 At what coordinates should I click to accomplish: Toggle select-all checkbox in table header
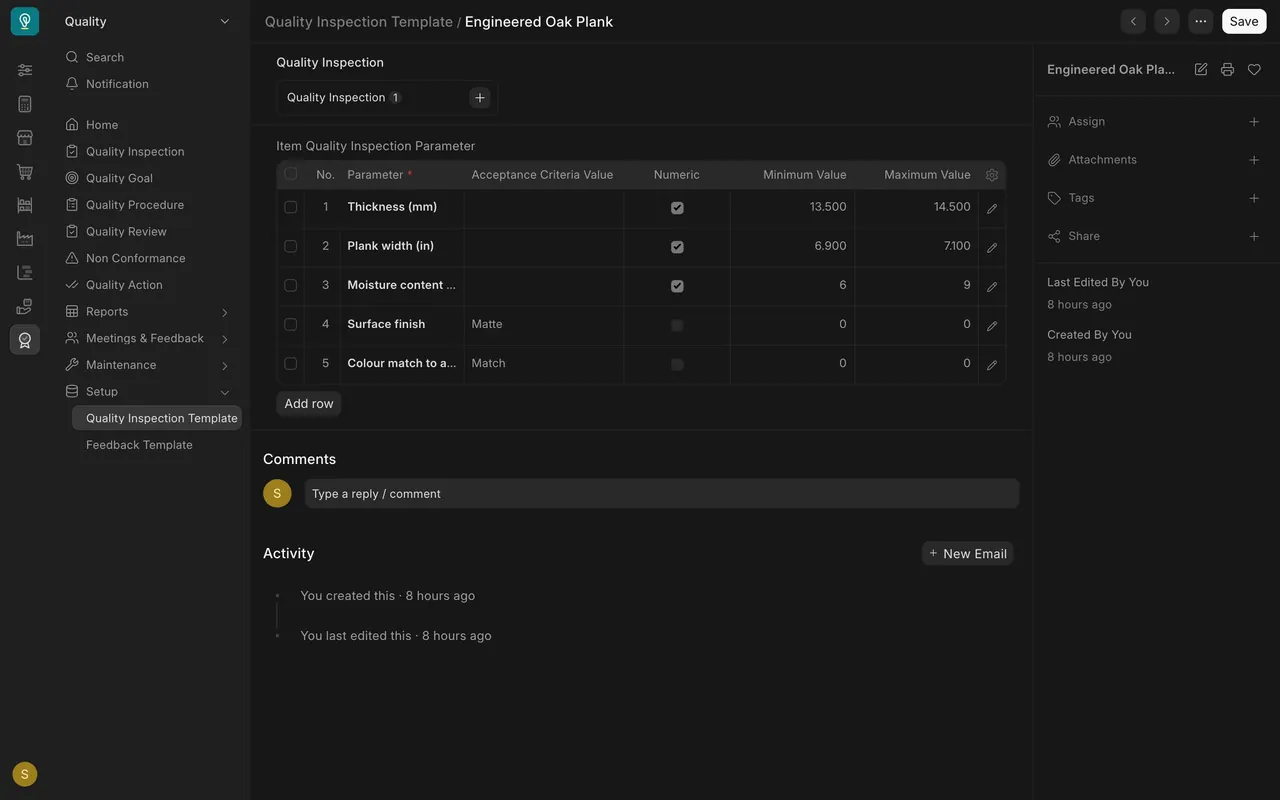coord(291,174)
